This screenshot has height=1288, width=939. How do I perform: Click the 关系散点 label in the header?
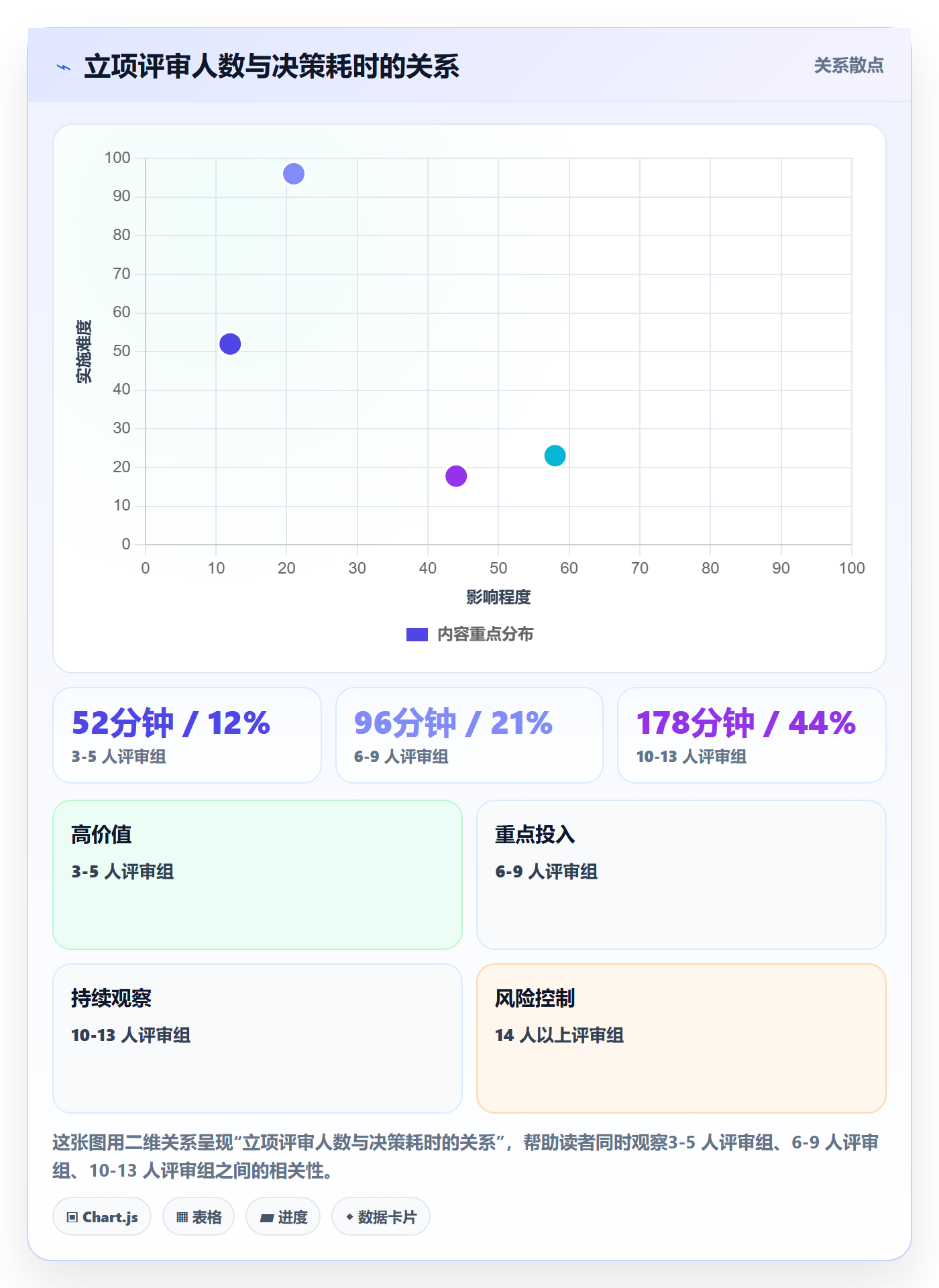pyautogui.click(x=848, y=66)
